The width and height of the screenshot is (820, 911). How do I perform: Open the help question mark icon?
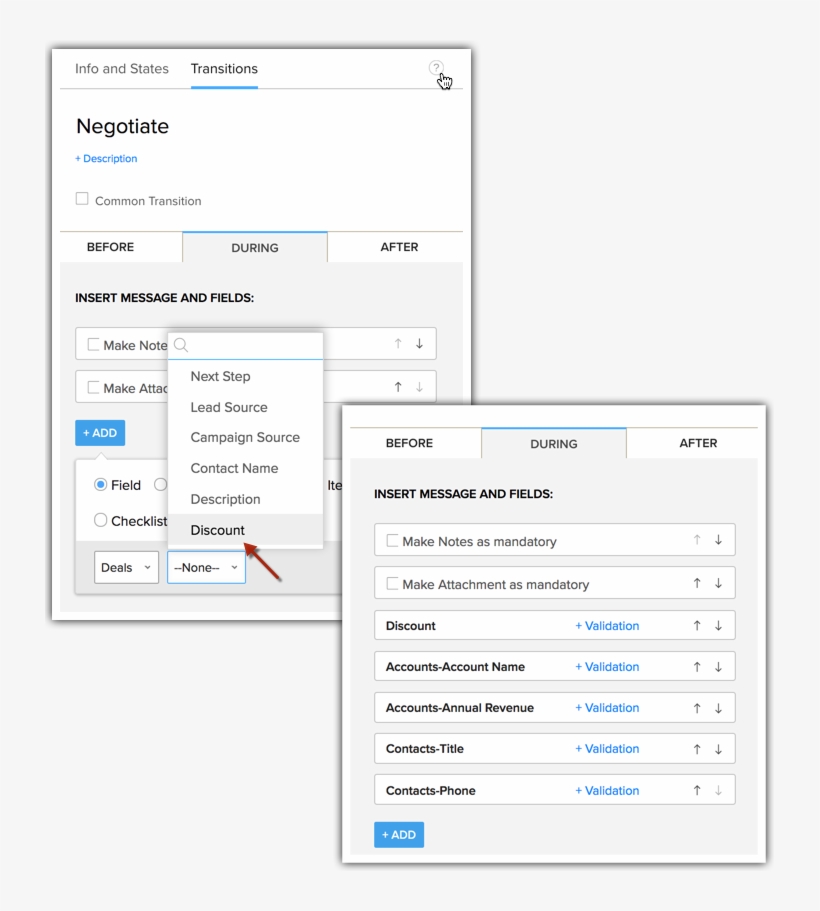pyautogui.click(x=435, y=69)
